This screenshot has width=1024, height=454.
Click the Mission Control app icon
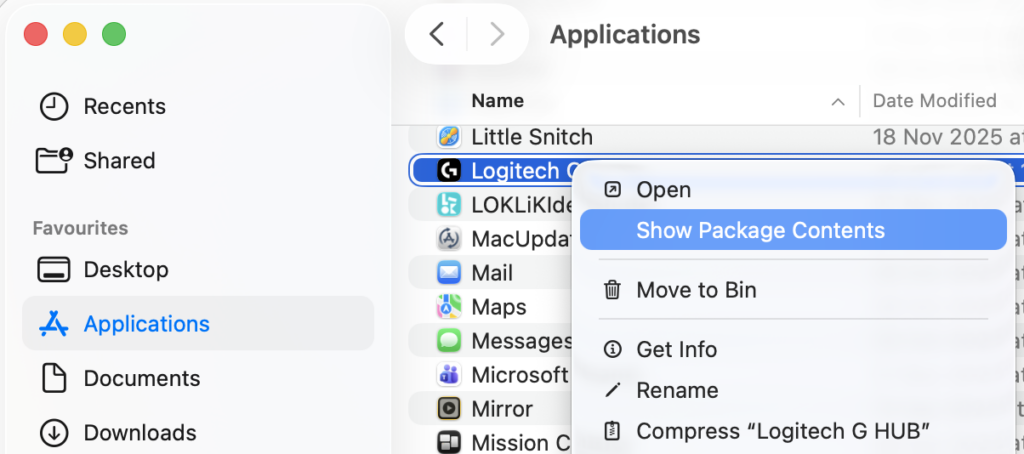(x=449, y=442)
